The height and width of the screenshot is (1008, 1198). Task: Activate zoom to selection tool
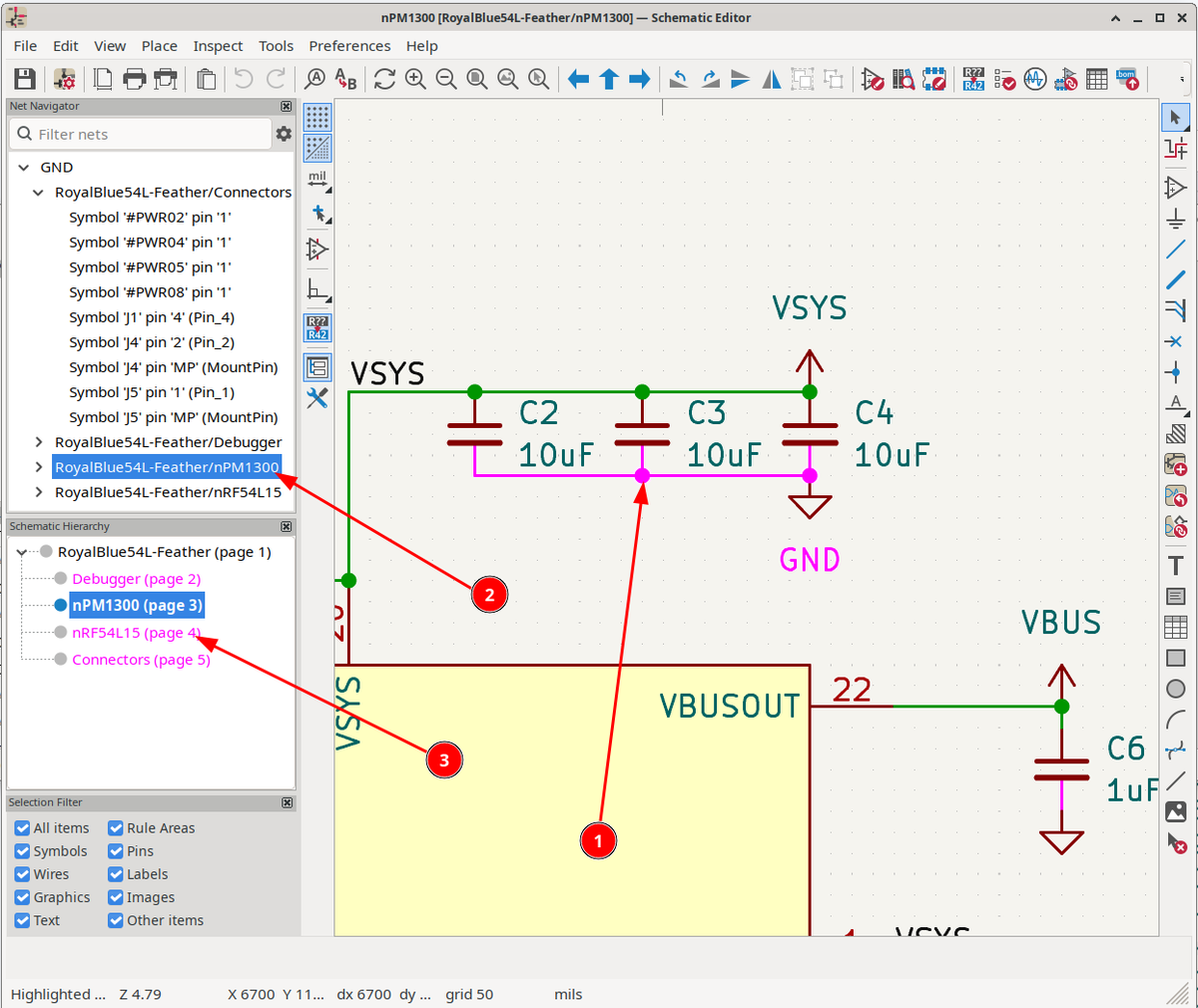pos(539,79)
